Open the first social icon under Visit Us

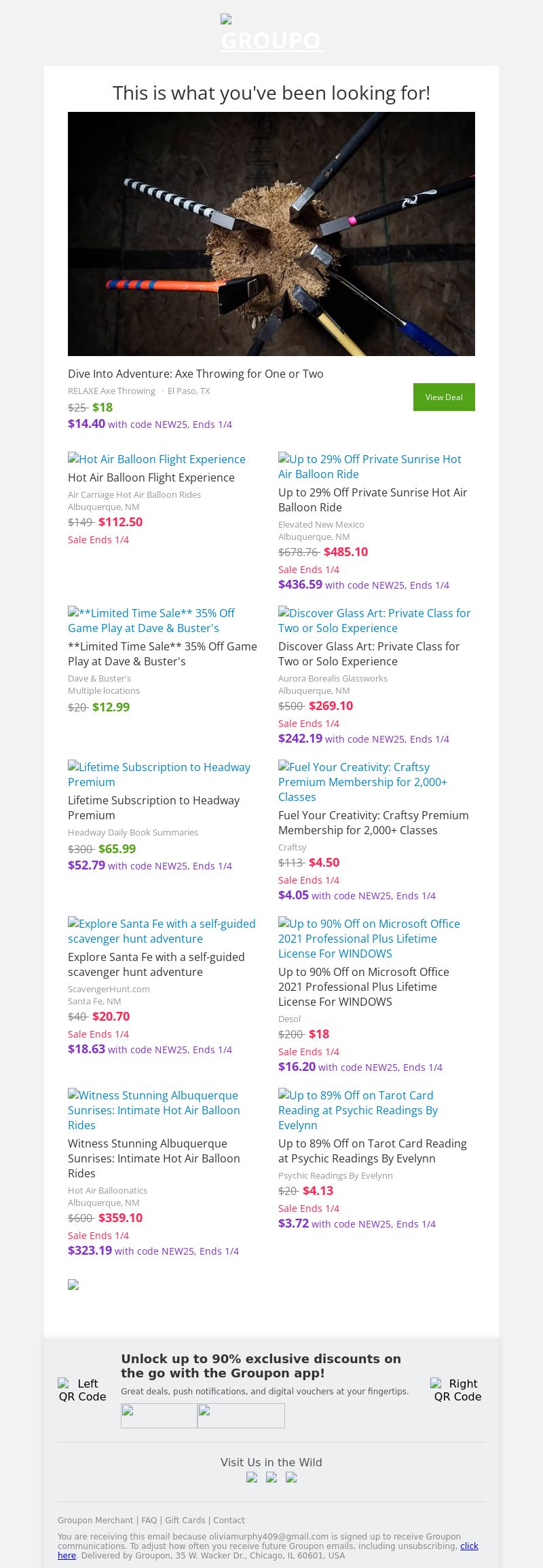(x=252, y=1478)
